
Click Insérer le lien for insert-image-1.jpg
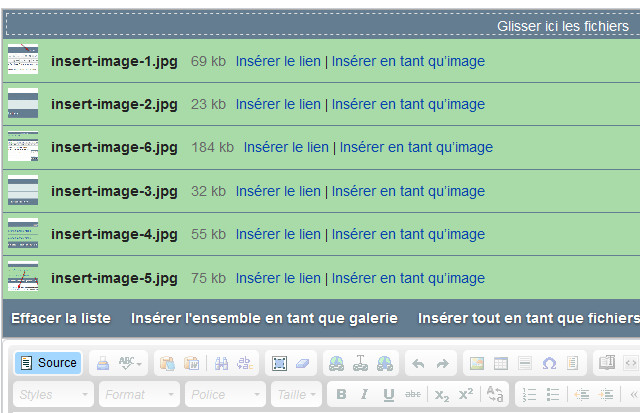(x=278, y=61)
